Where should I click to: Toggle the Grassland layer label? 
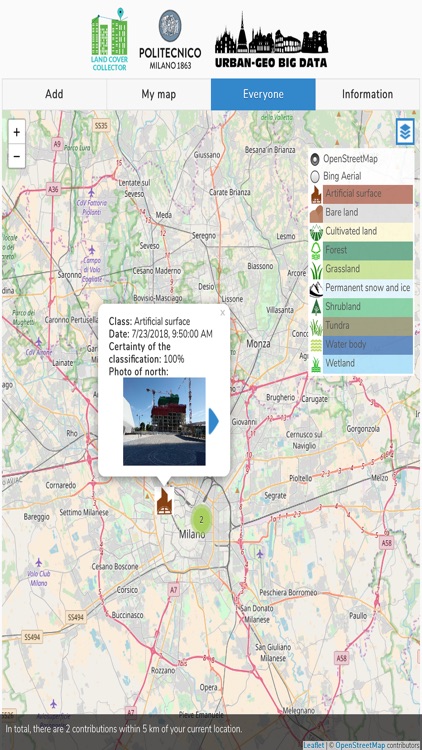342,269
